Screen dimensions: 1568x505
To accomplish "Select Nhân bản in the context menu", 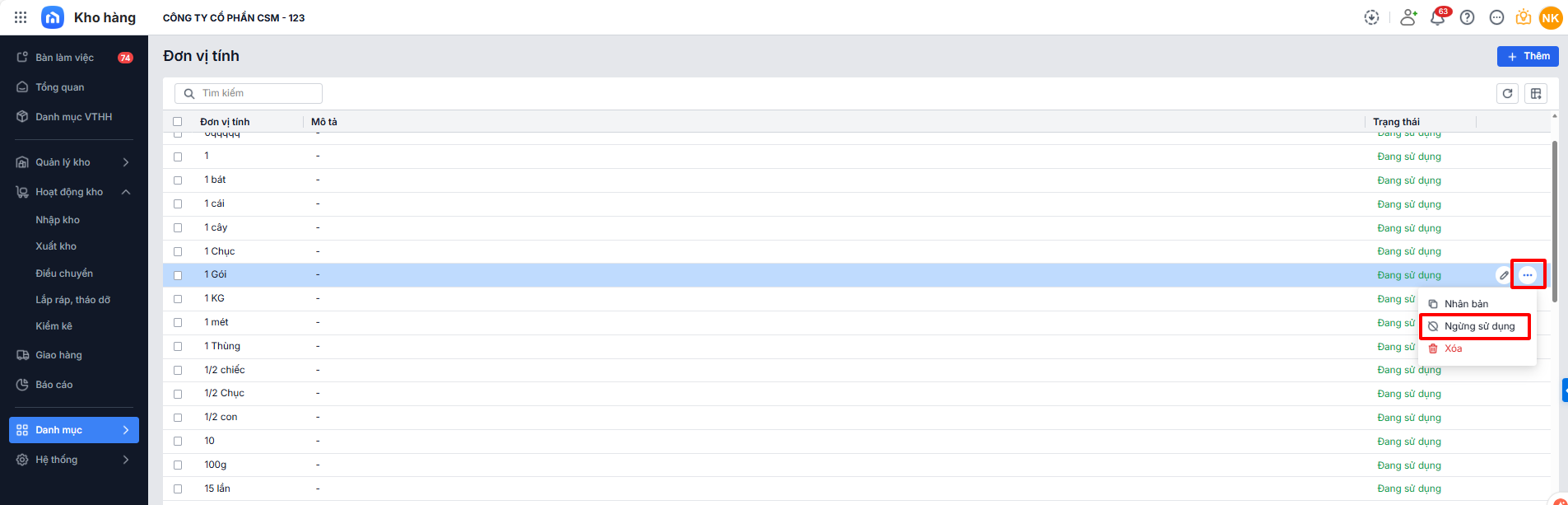I will tap(1466, 304).
